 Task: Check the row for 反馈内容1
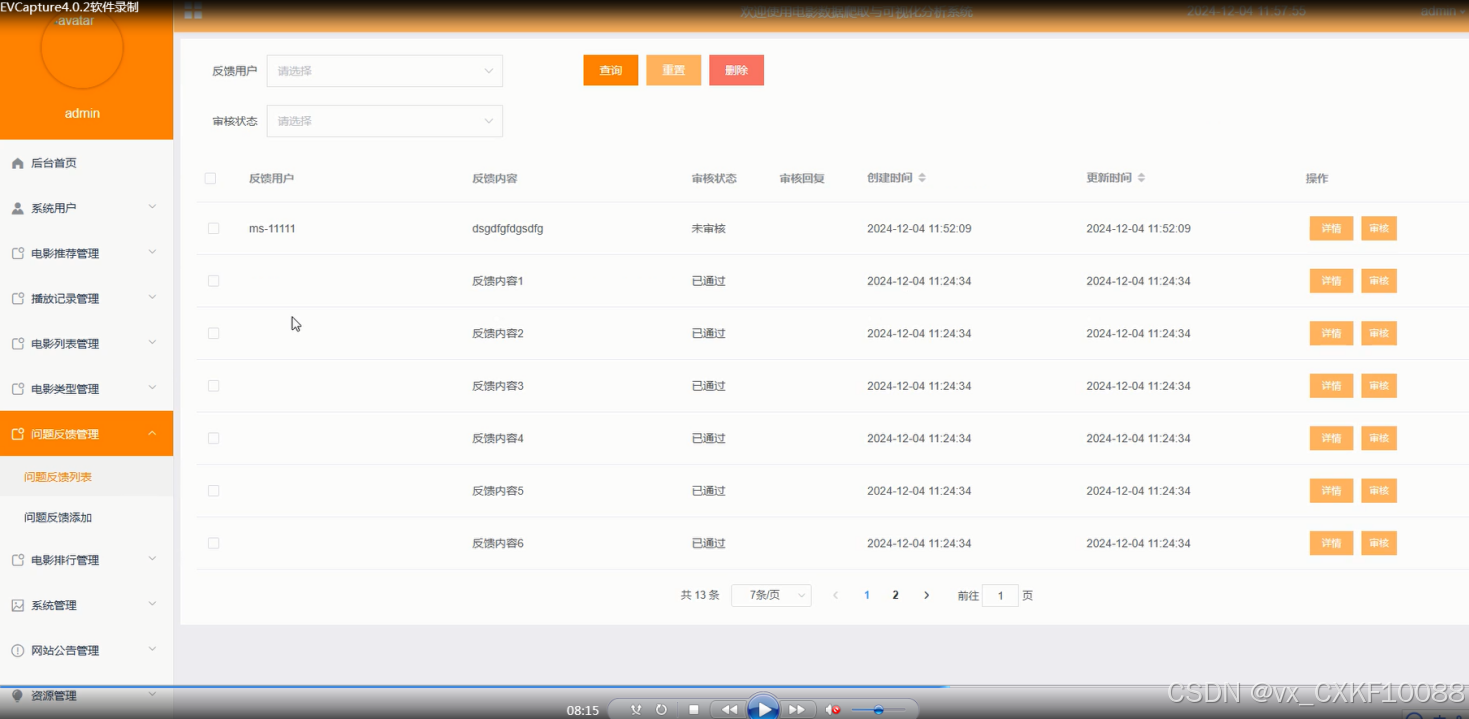click(213, 281)
